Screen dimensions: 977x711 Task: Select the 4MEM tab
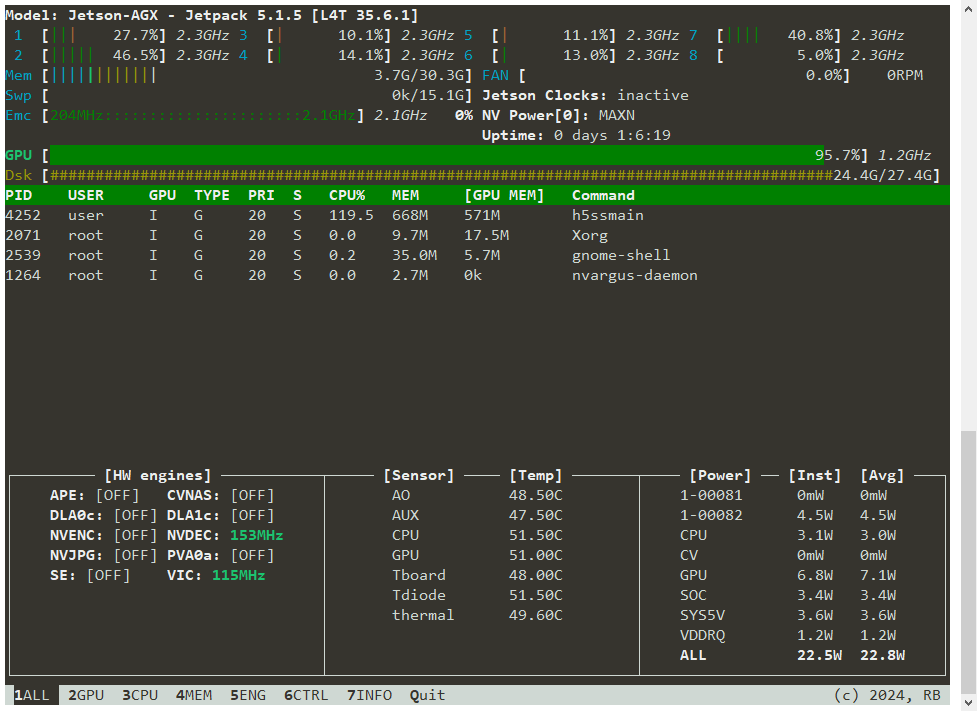point(193,695)
